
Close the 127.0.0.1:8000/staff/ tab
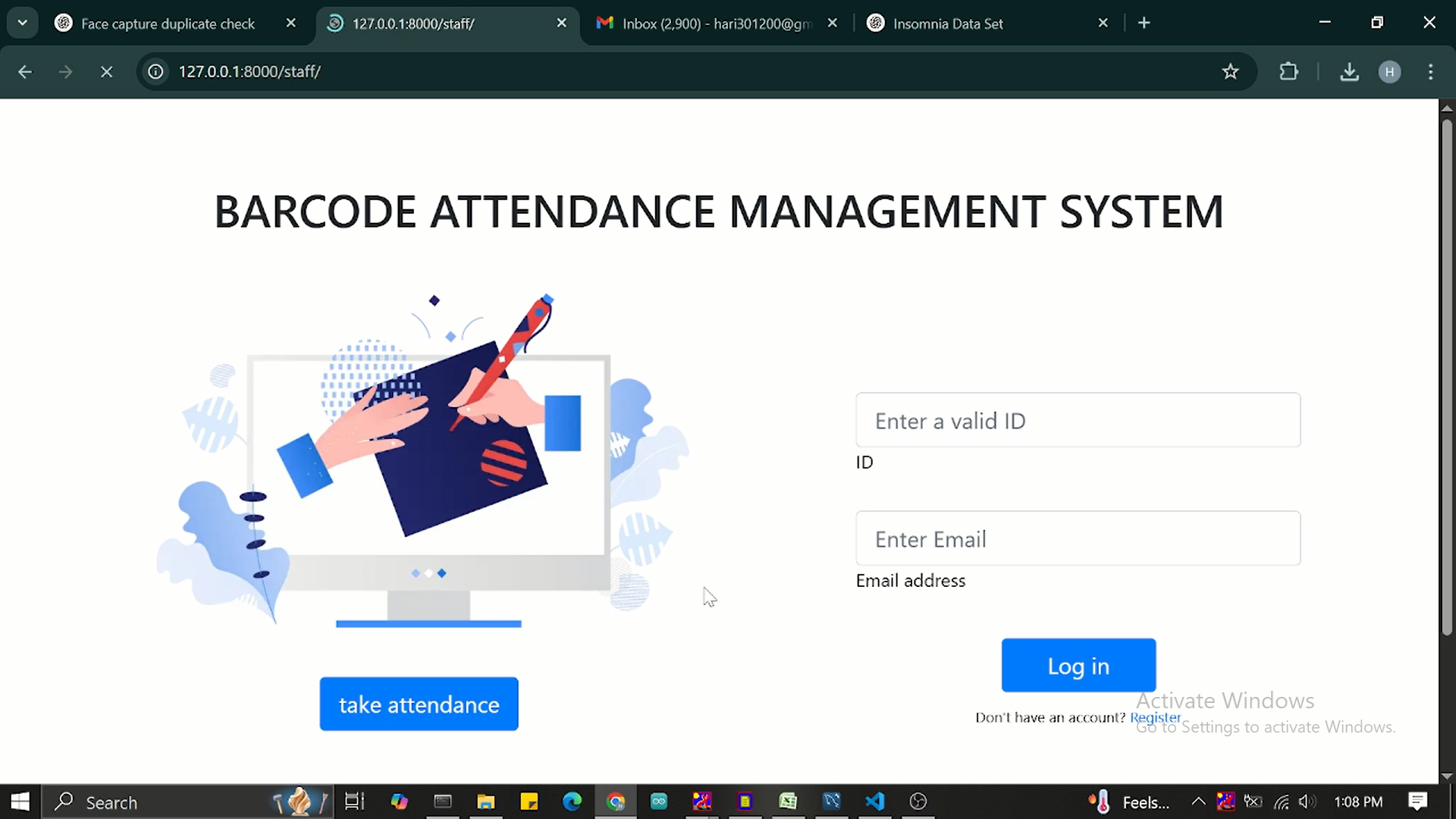[x=561, y=24]
